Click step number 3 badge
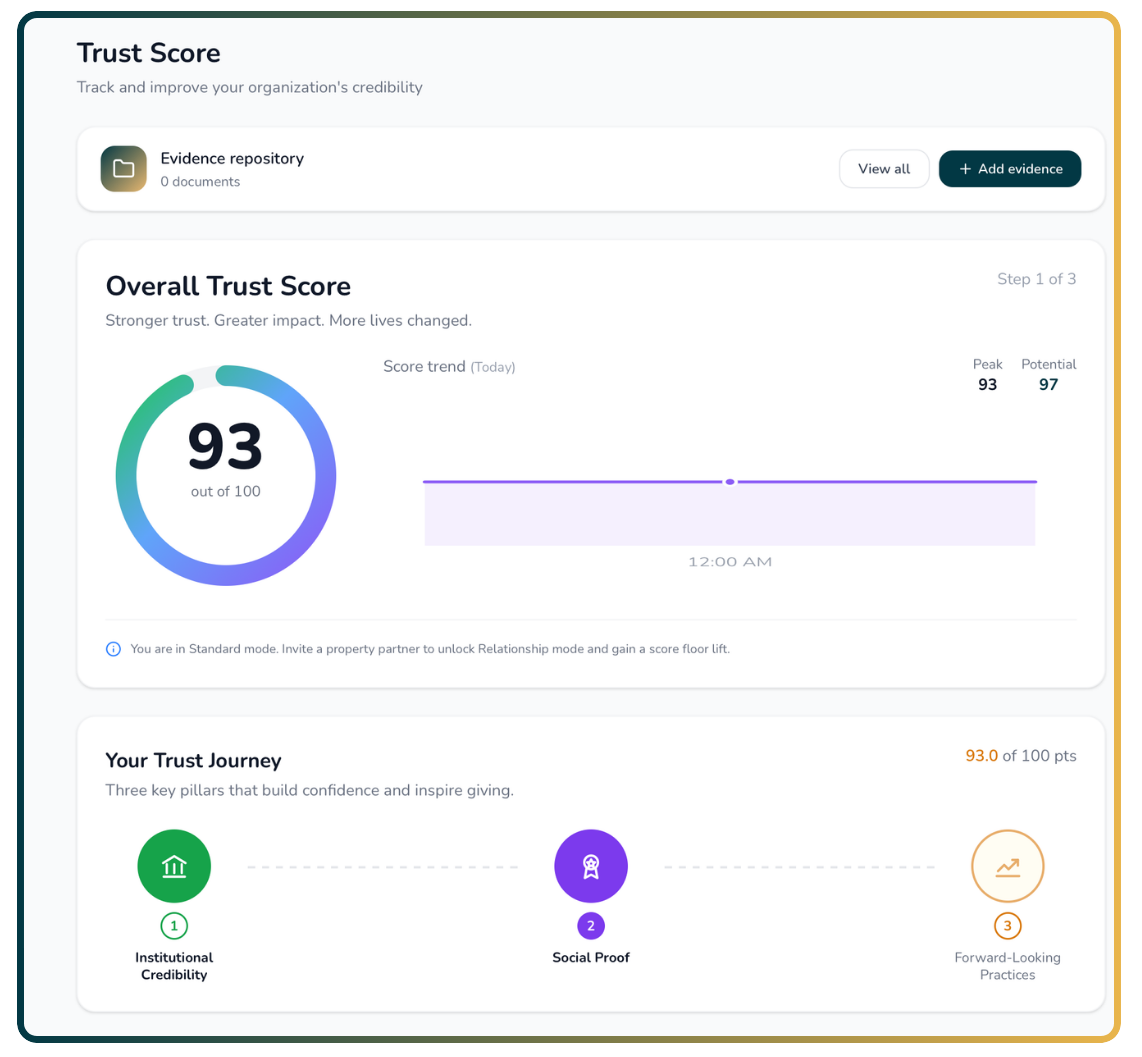The image size is (1142, 1057). pyautogui.click(x=1007, y=926)
